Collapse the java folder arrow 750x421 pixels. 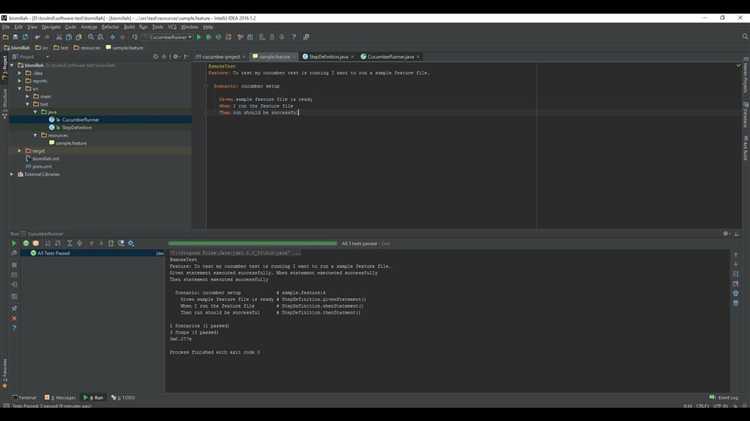pos(35,112)
